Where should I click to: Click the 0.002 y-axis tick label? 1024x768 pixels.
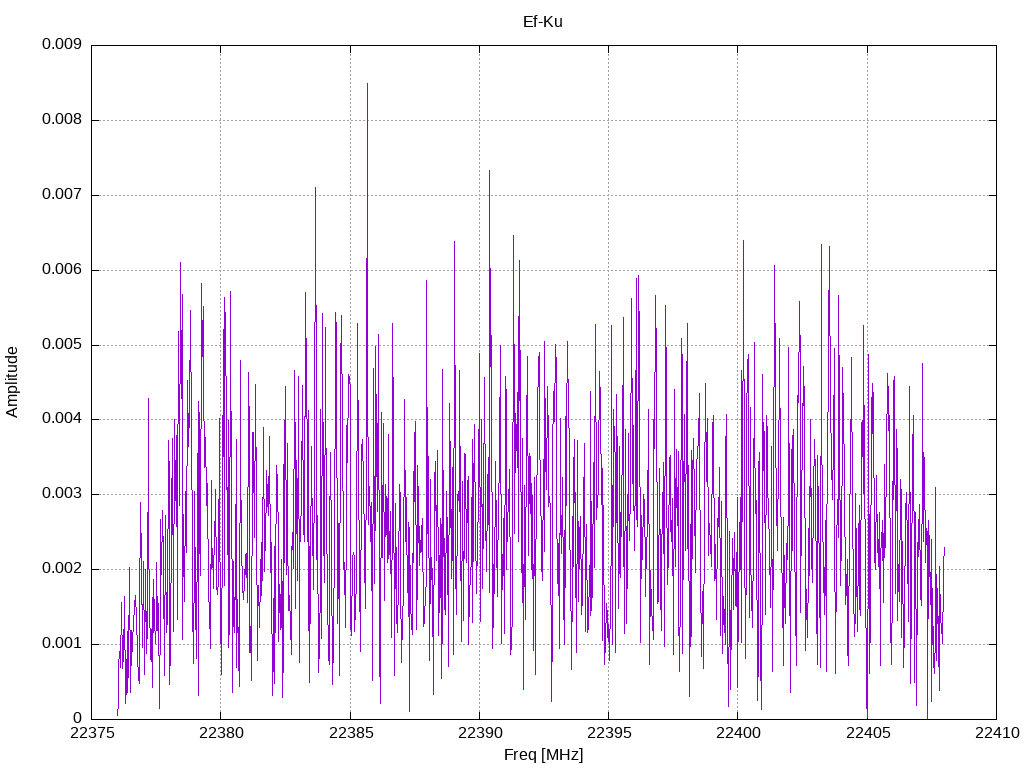[62, 568]
